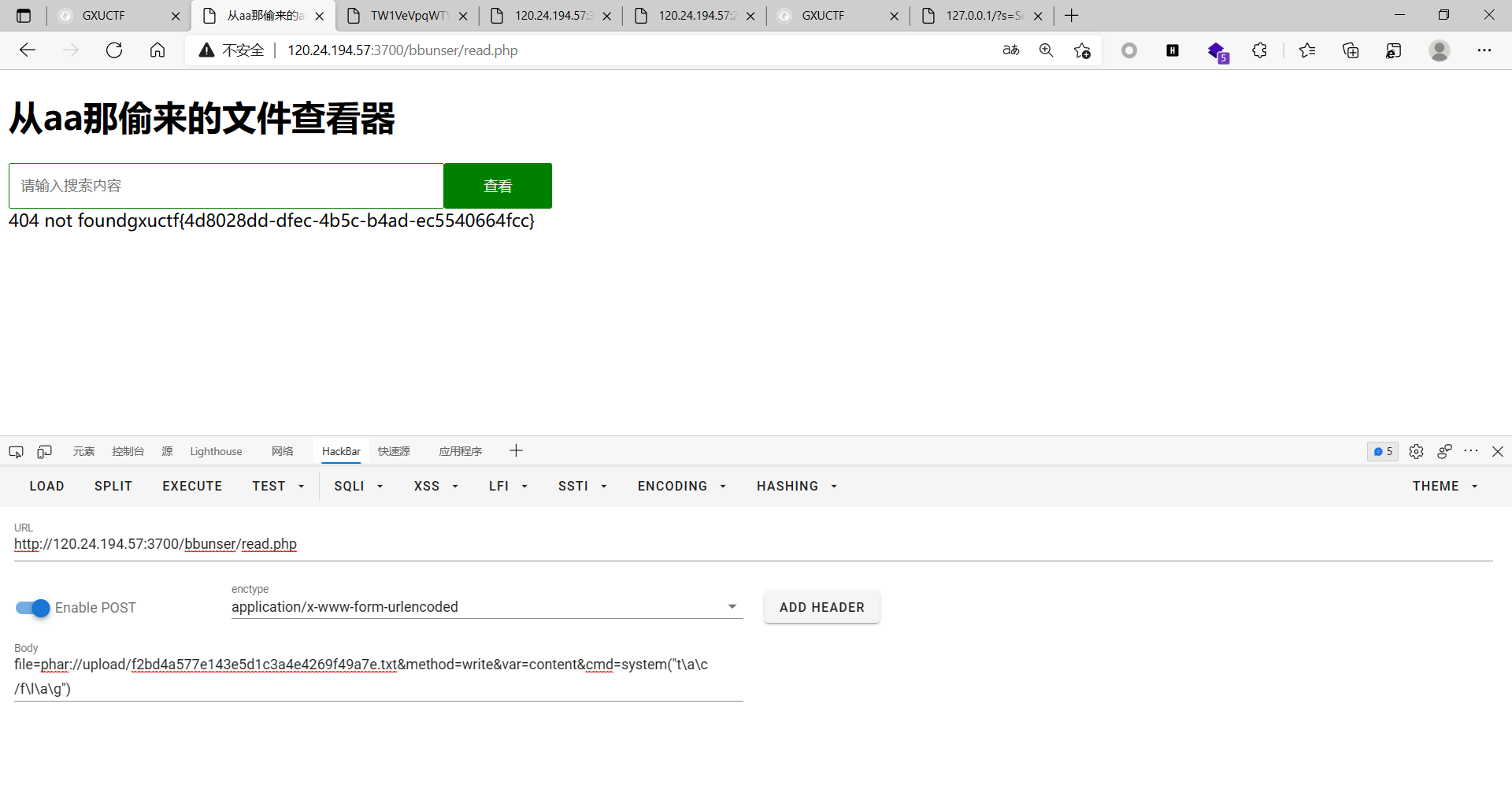This screenshot has width=1512, height=811.
Task: Go to browser home page
Action: coord(157,50)
